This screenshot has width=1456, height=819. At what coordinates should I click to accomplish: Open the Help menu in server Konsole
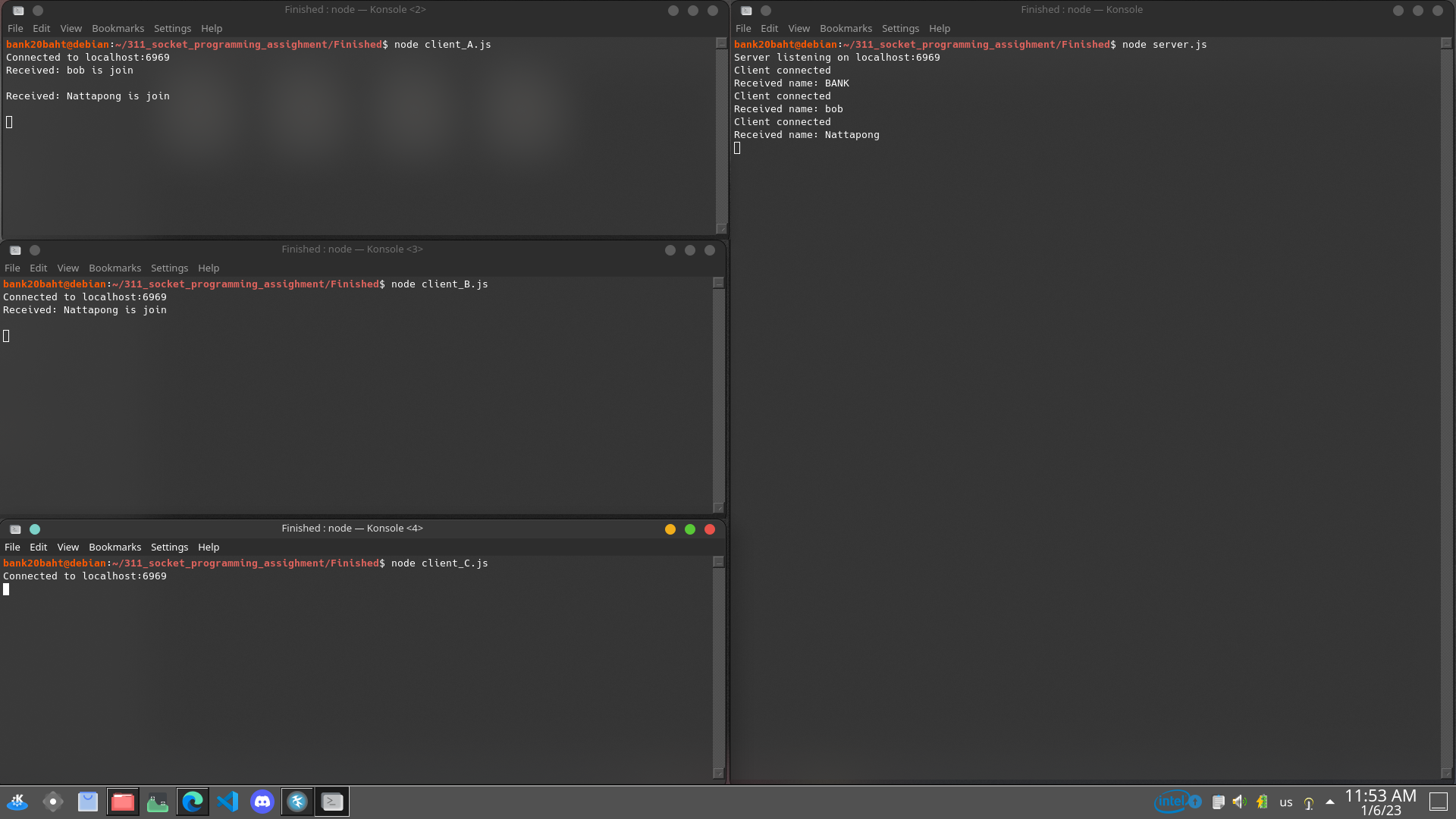click(940, 28)
